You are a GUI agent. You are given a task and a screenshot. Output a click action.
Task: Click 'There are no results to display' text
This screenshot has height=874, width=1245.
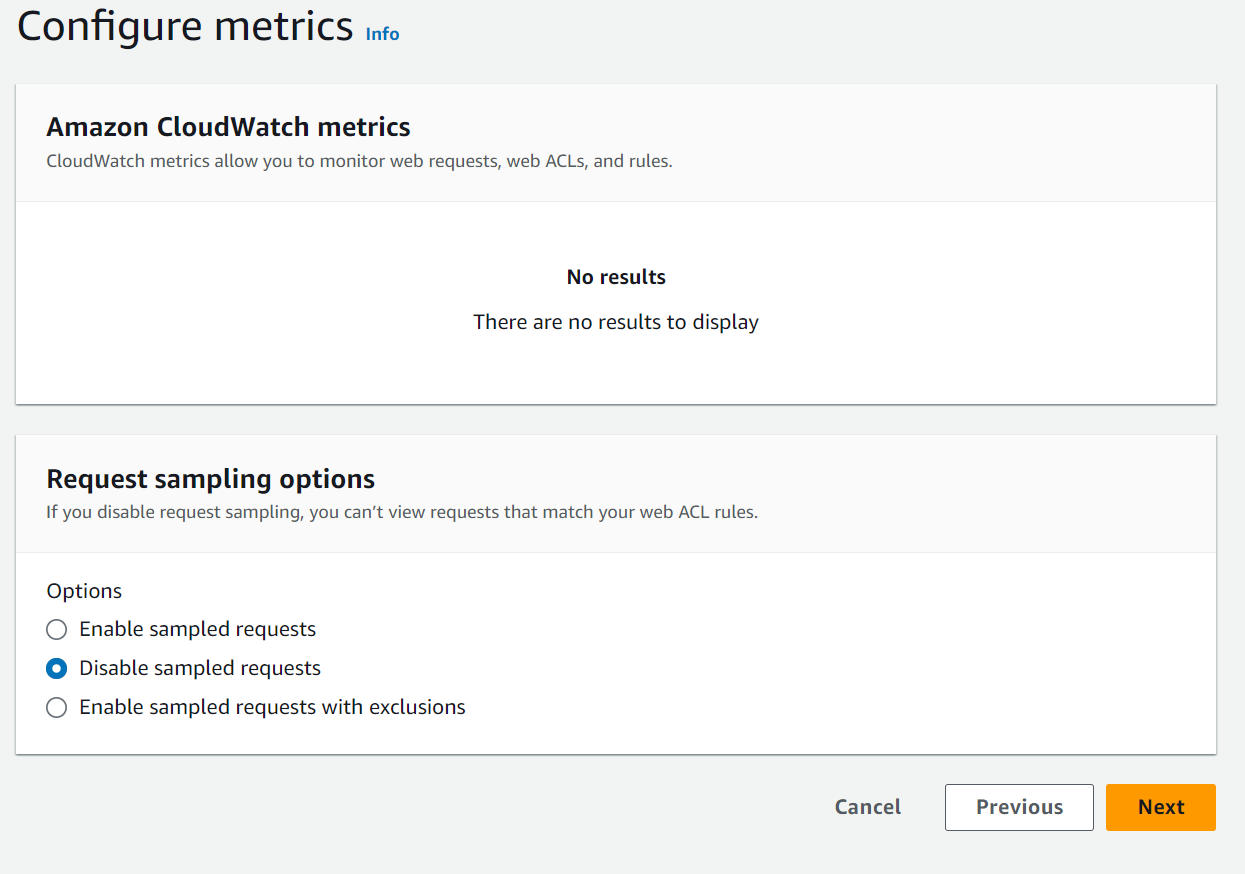(616, 322)
